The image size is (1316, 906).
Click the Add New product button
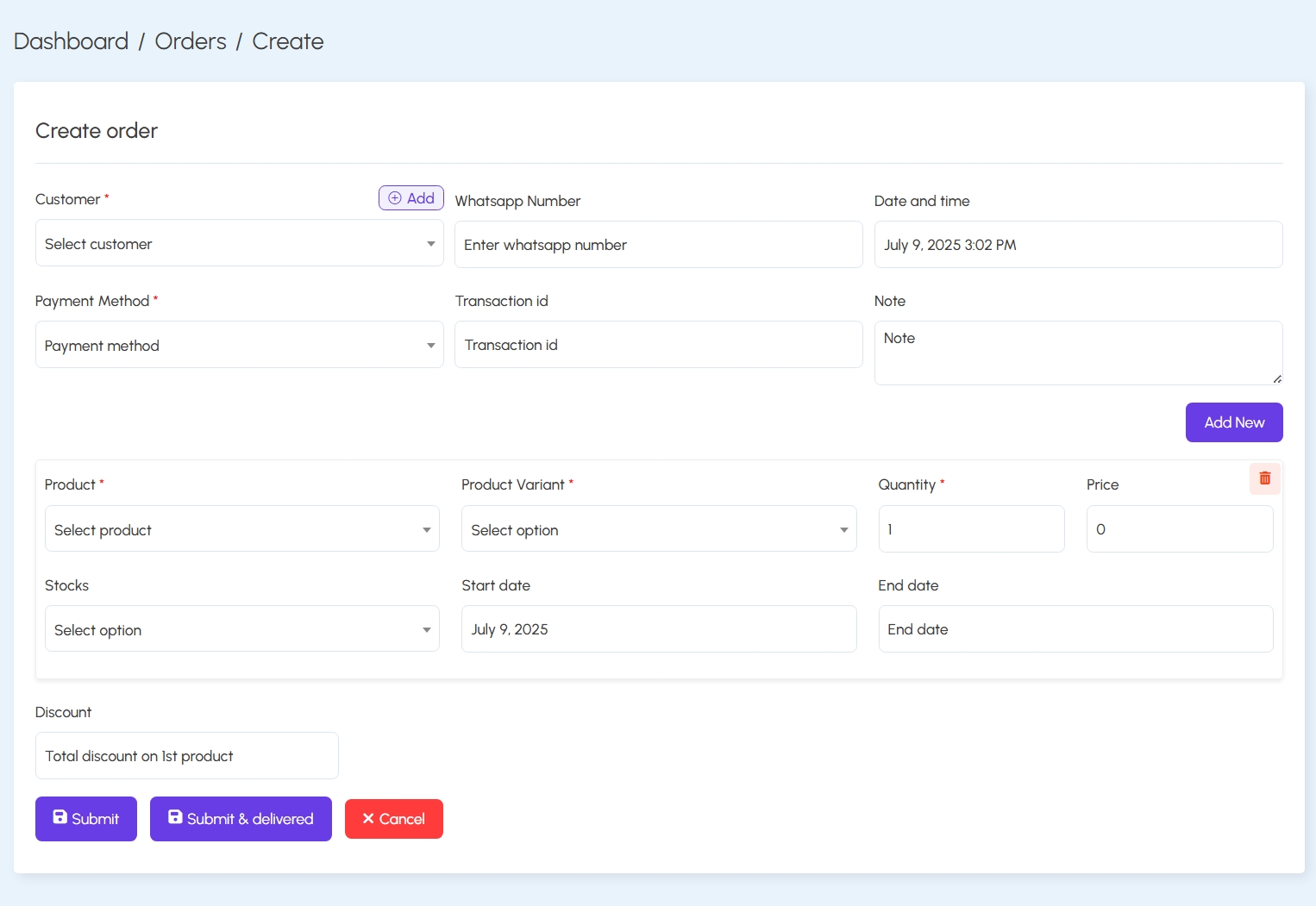[1234, 422]
